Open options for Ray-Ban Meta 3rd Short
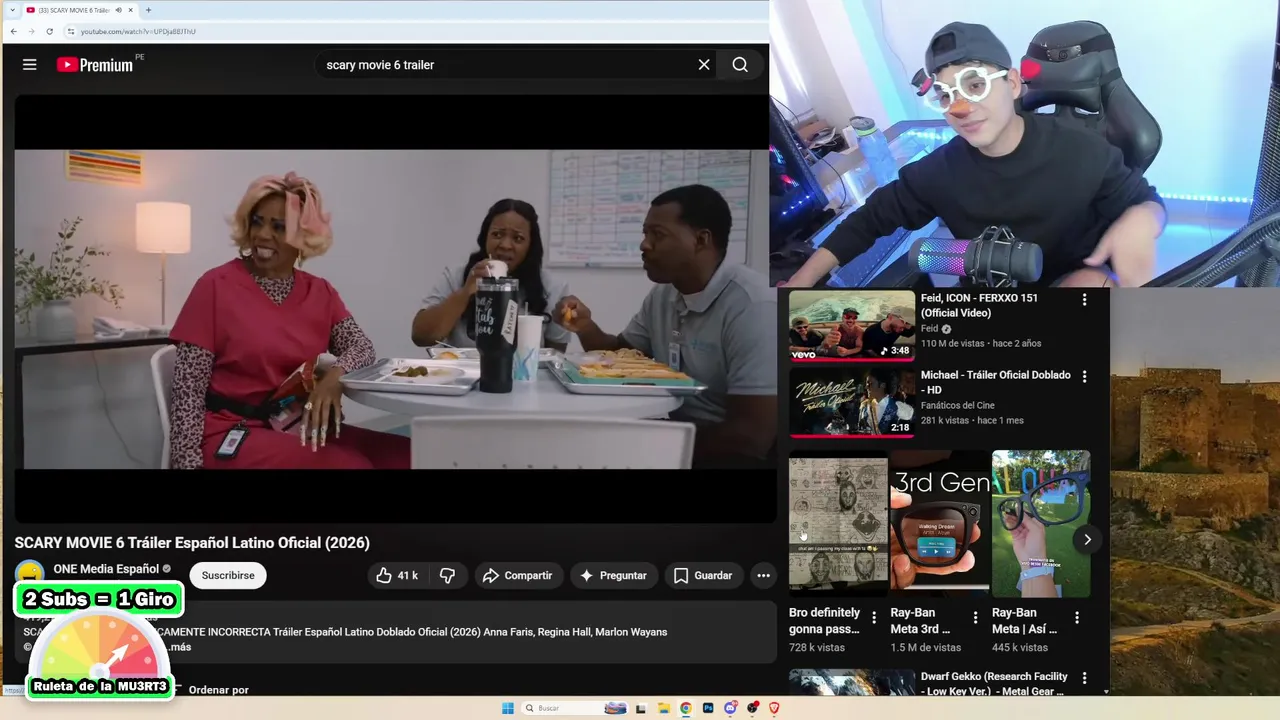1280x720 pixels. 976,618
